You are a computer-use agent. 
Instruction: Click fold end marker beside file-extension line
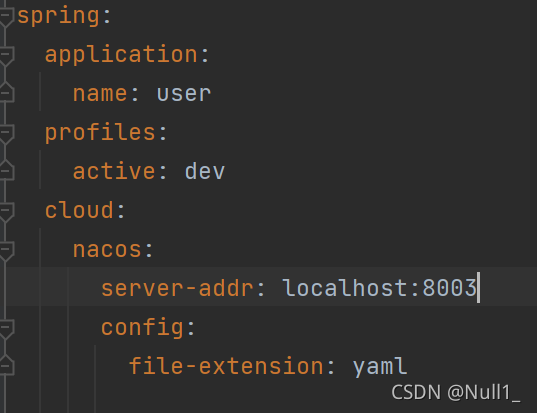tap(5, 366)
